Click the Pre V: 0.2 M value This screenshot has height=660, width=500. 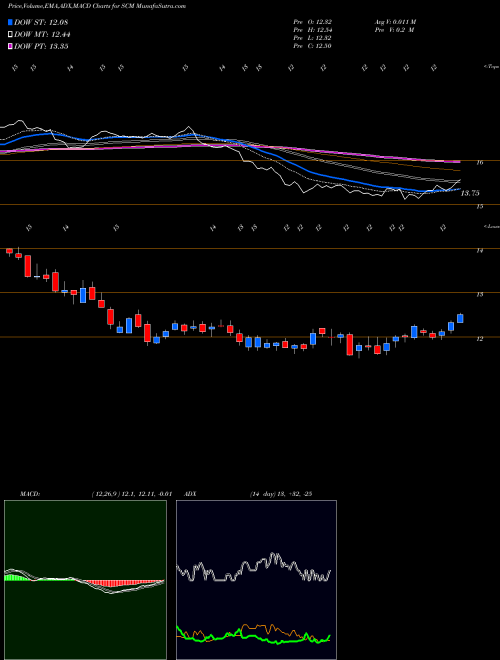(394, 30)
